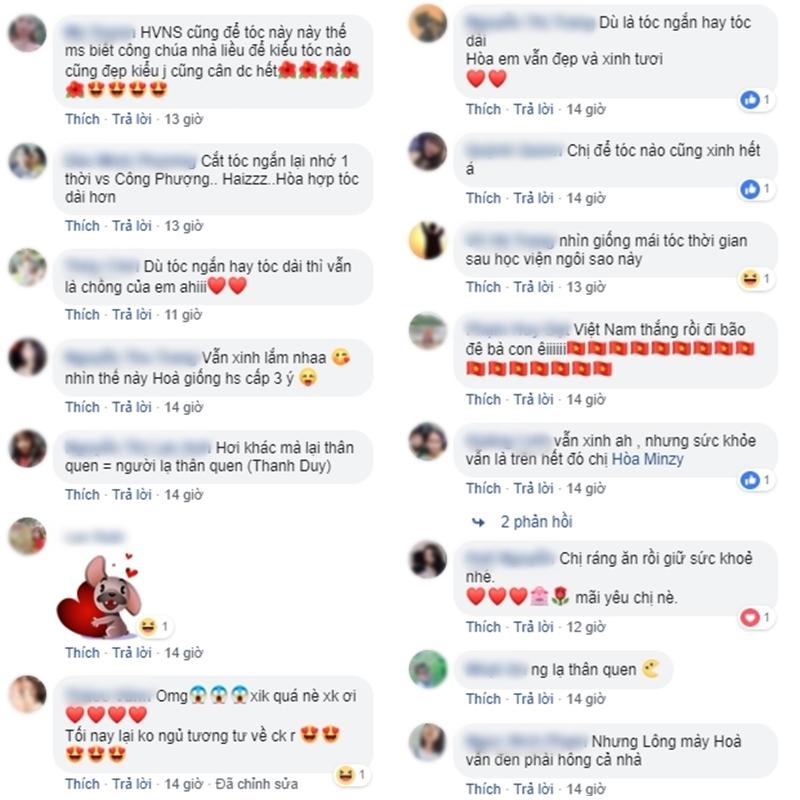Click haha reaction on 'Omg xik quá' comment
Viewport: 800px width, 800px height.
coord(345,775)
